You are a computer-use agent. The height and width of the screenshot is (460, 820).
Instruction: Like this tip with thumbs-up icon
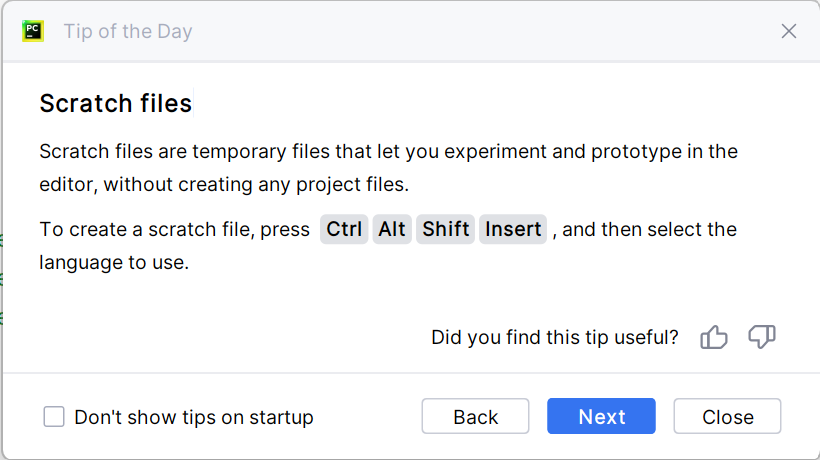coord(714,338)
